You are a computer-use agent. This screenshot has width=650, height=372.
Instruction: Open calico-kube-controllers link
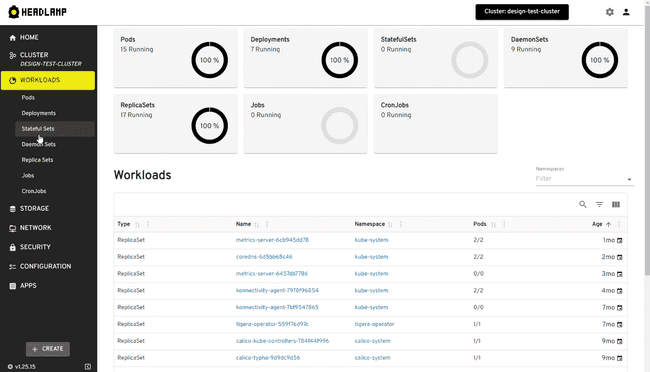click(282, 341)
